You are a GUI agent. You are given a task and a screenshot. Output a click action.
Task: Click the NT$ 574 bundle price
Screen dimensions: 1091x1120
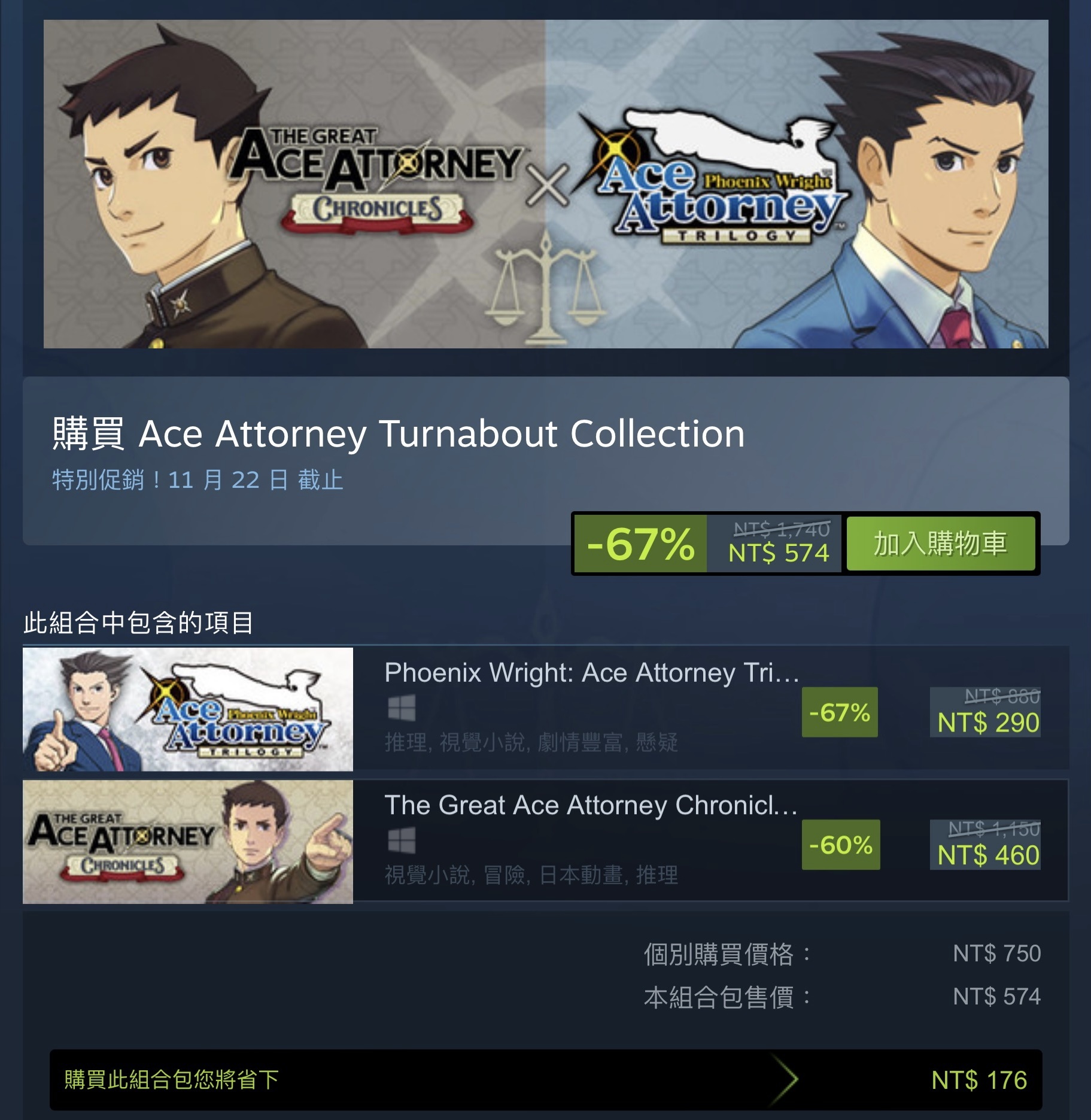point(779,553)
